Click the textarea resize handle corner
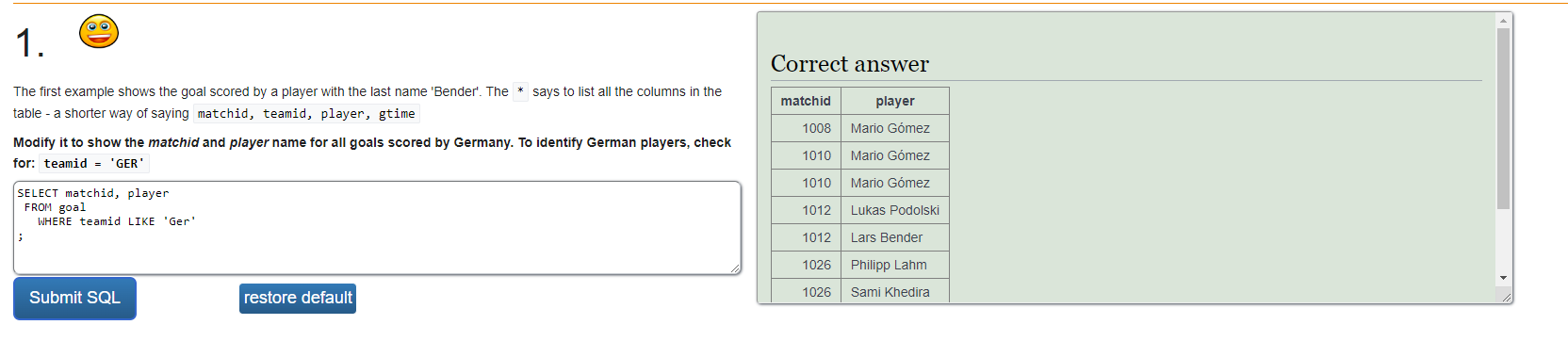Image resolution: width=1568 pixels, height=341 pixels. [735, 268]
